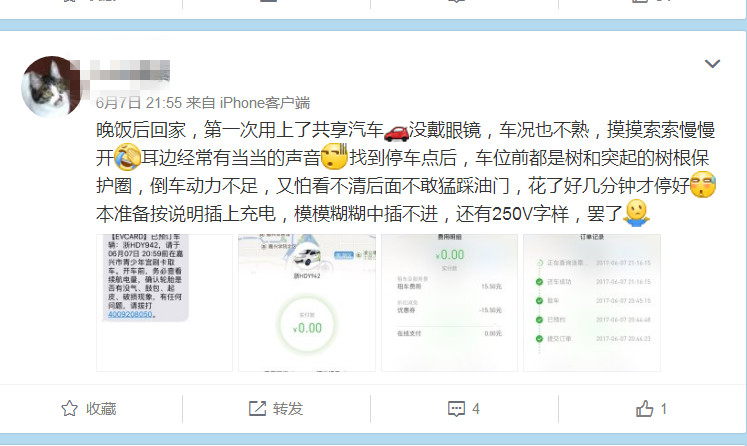Open the poster's cat avatar
Viewport: 747px width, 446px height.
click(x=50, y=86)
